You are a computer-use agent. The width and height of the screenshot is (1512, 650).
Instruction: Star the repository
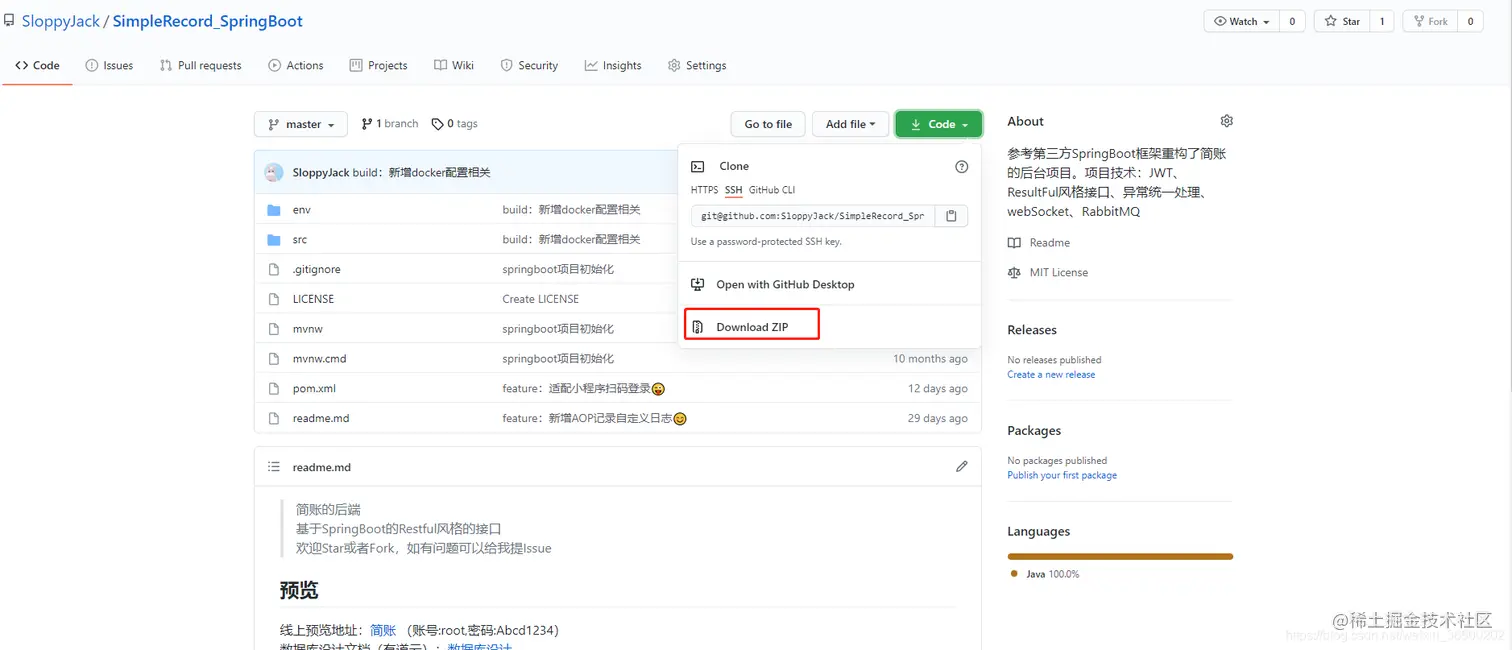tap(1342, 21)
